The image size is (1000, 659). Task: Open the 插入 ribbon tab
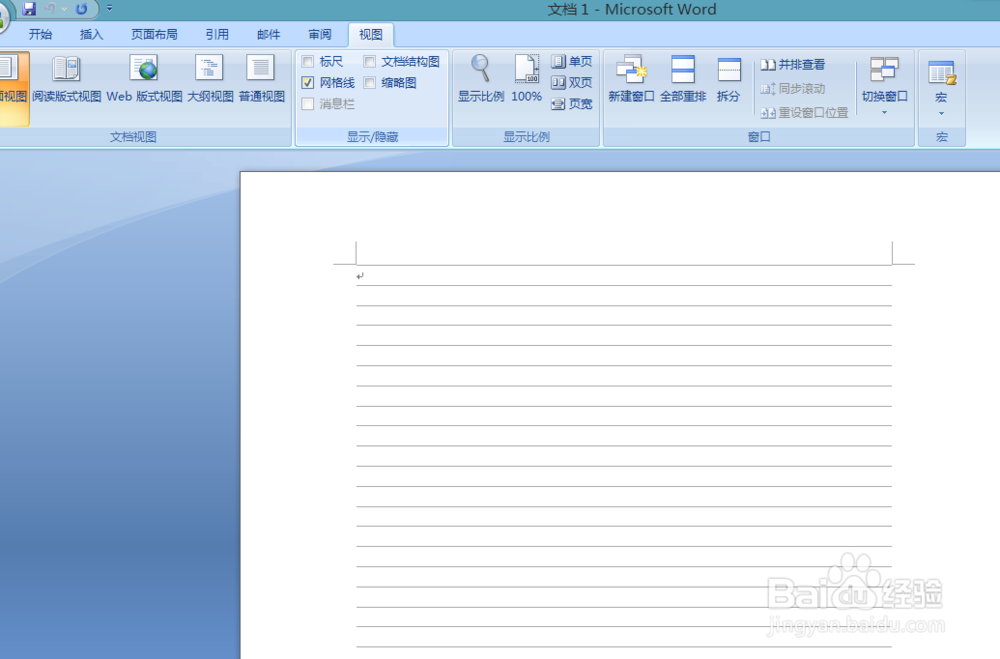pos(91,34)
